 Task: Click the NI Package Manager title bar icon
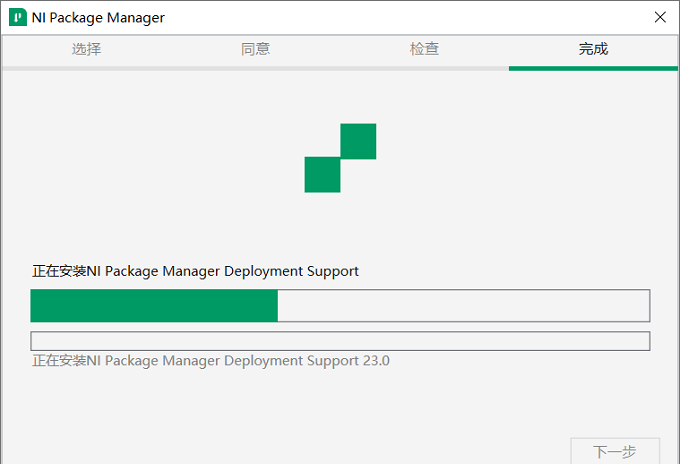[x=18, y=17]
